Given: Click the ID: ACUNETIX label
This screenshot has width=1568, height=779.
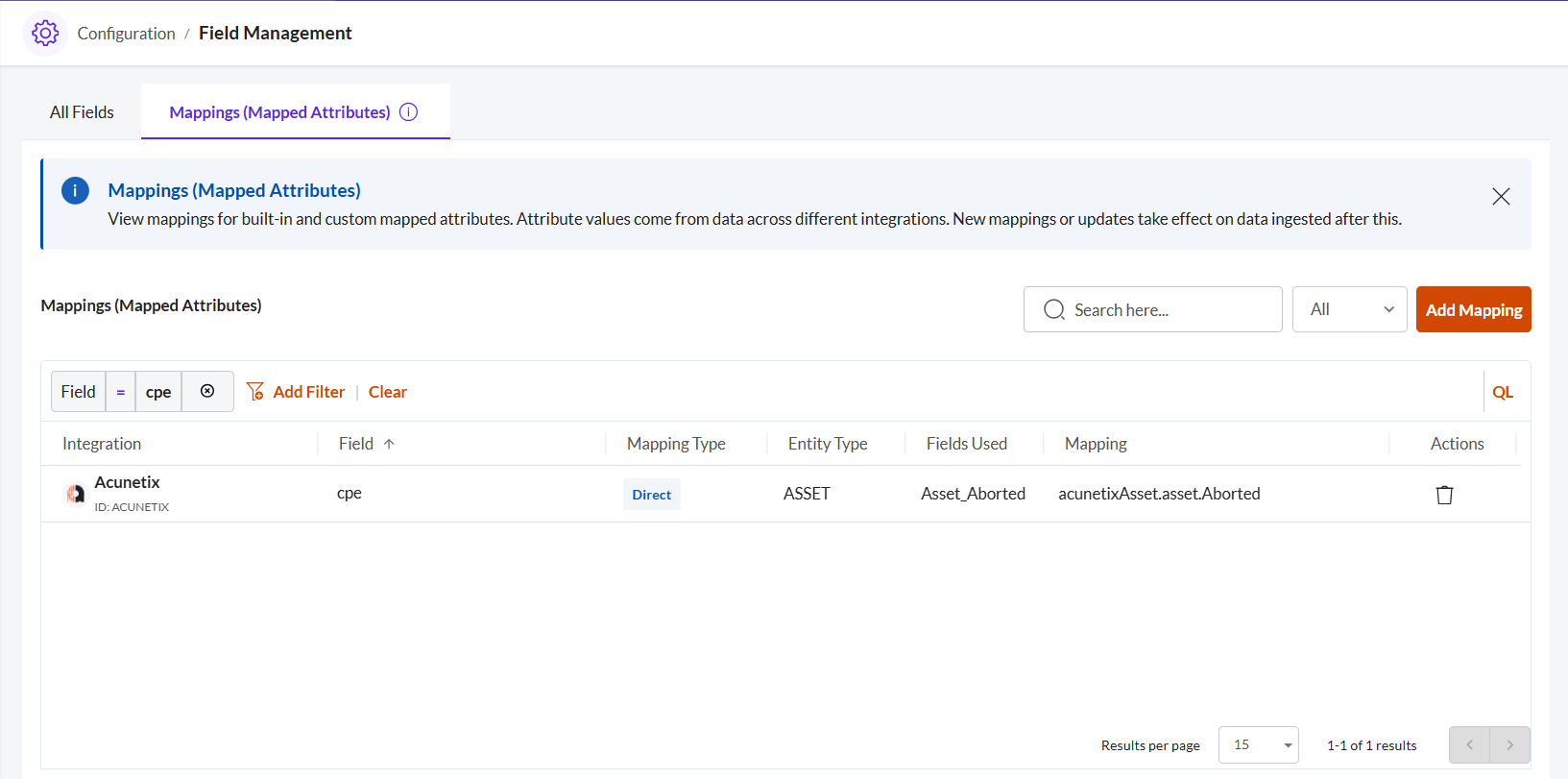Looking at the screenshot, I should [x=132, y=507].
